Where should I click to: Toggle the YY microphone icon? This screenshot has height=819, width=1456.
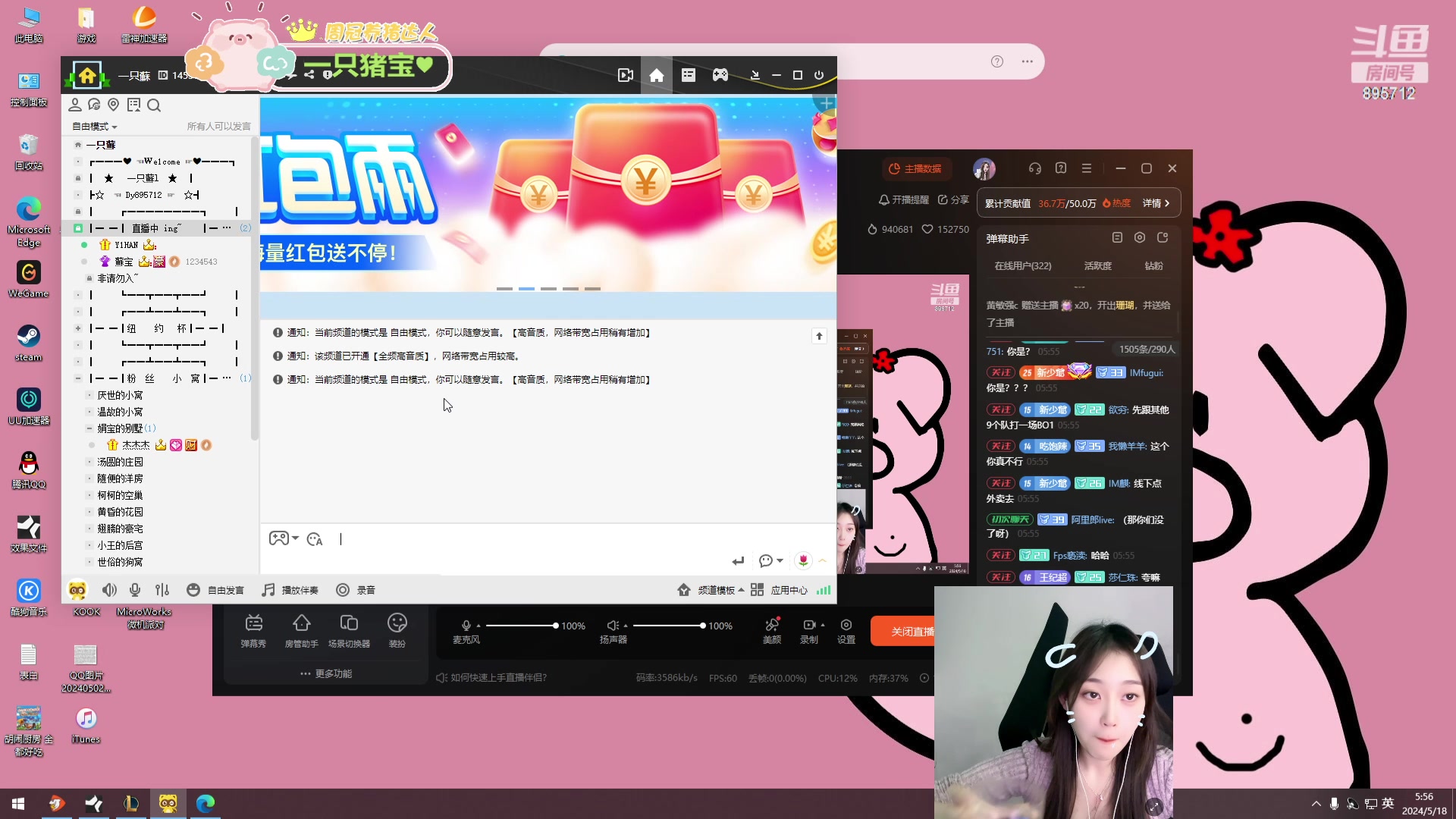point(135,590)
